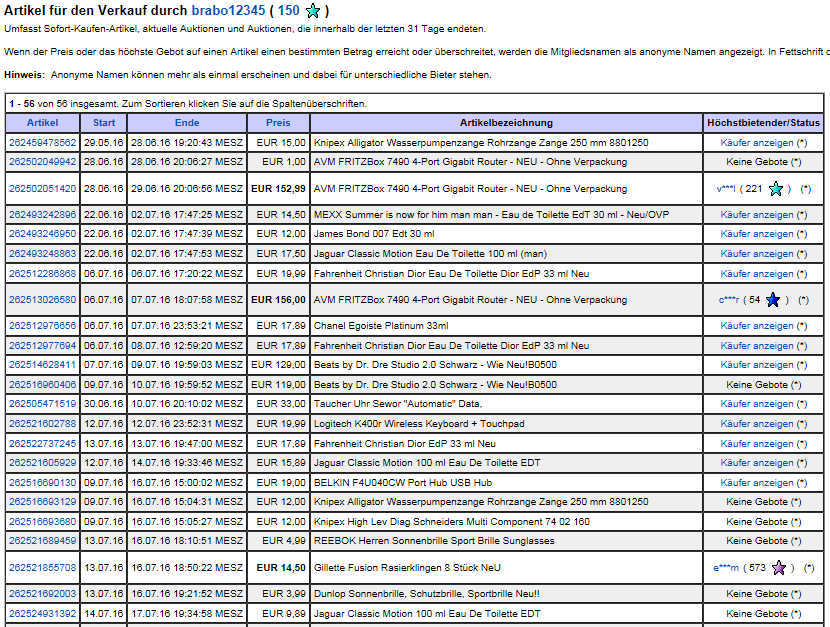The image size is (830, 627).
Task: Click the Höchstbietender/Status column header
Action: [763, 123]
